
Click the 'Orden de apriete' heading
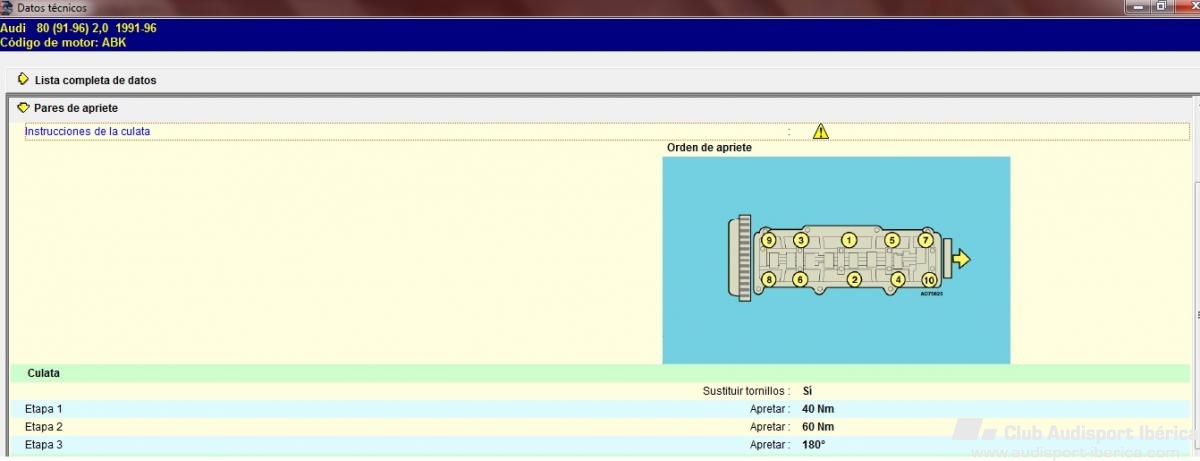[x=709, y=147]
